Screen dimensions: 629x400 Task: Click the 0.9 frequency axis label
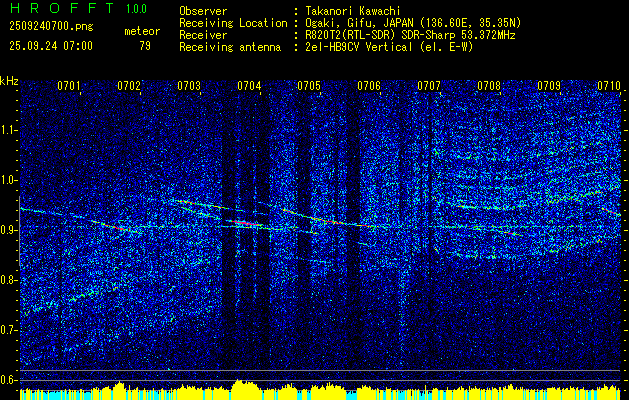[7, 230]
